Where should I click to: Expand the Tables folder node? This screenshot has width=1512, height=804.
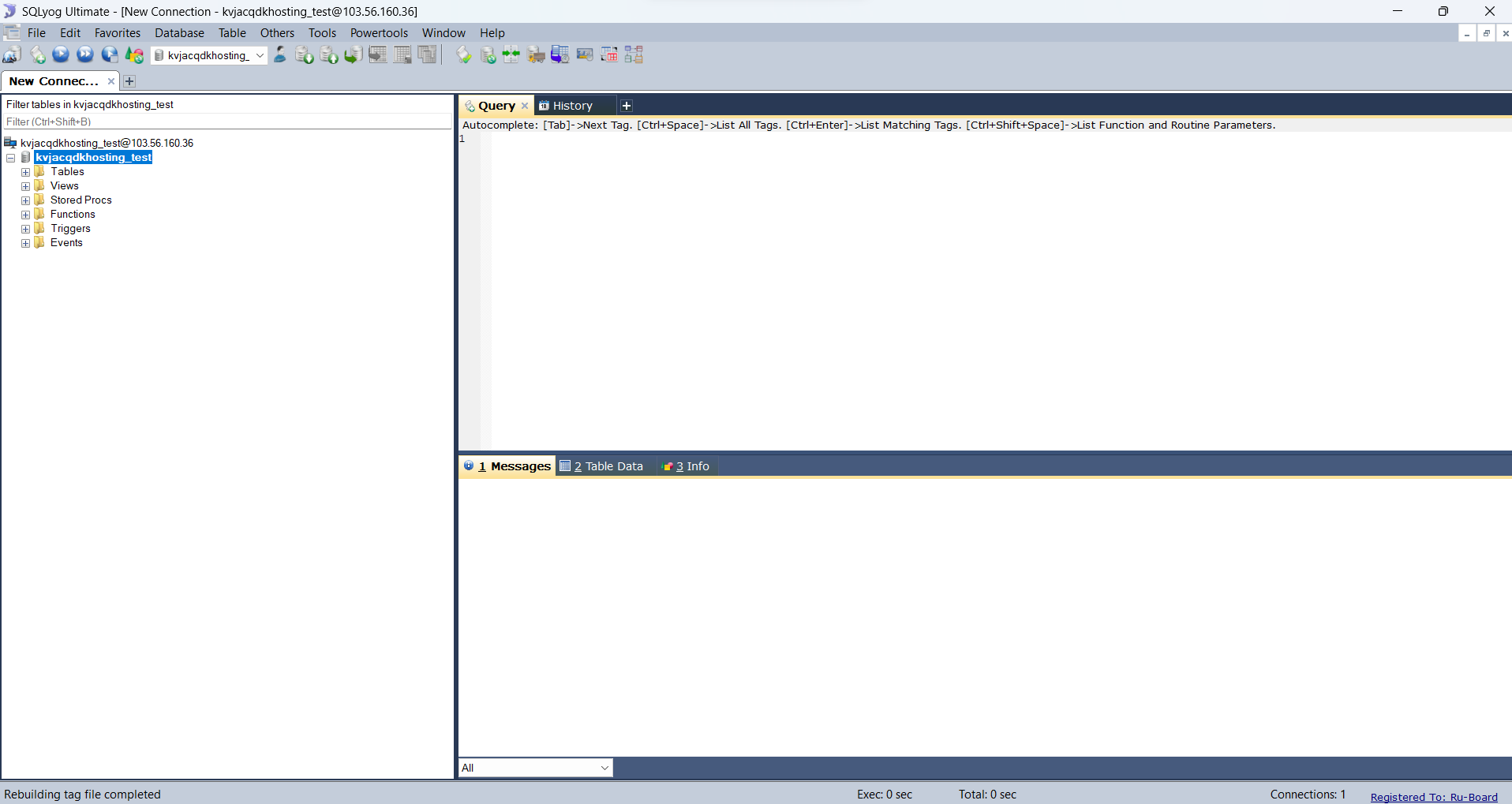(x=25, y=173)
